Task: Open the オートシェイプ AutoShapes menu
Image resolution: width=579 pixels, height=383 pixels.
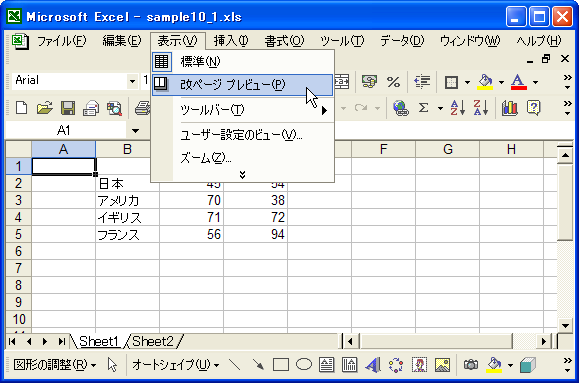Action: click(x=175, y=365)
